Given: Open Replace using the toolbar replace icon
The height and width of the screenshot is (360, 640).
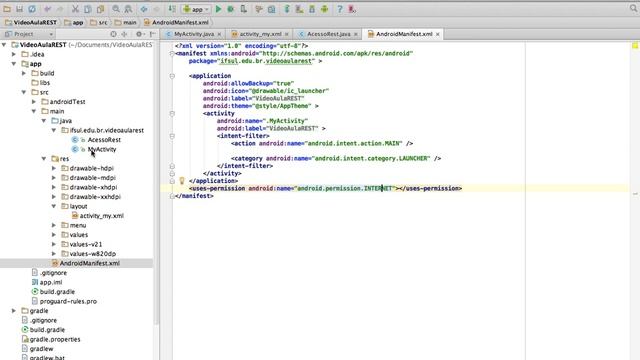Looking at the screenshot, I should click(x=128, y=9).
